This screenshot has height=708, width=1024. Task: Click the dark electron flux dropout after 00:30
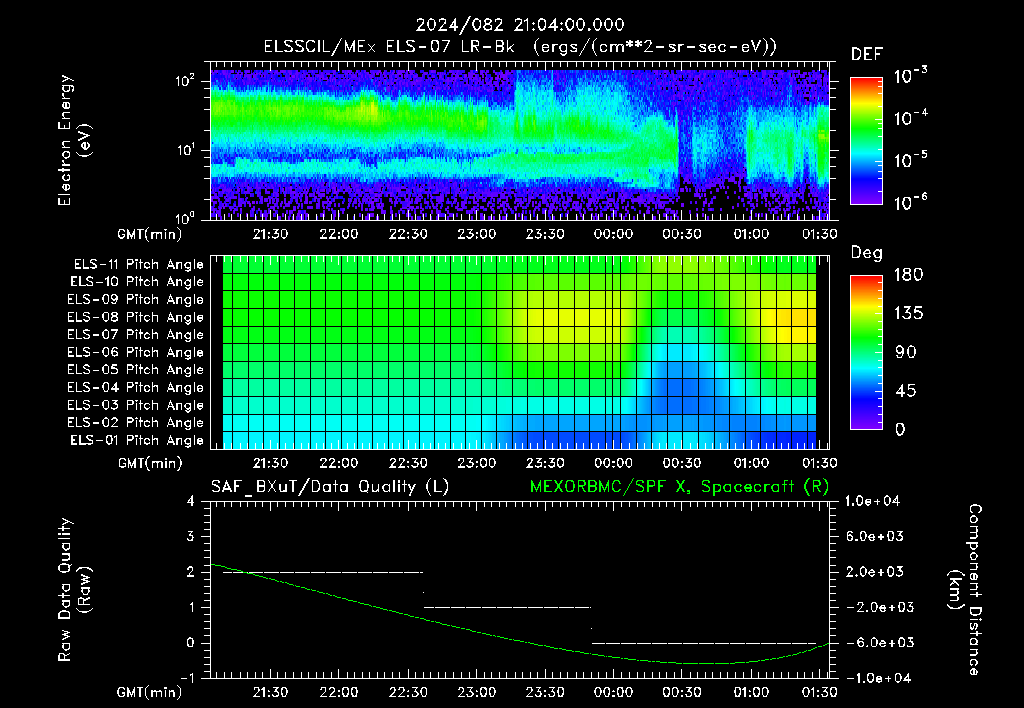(684, 147)
